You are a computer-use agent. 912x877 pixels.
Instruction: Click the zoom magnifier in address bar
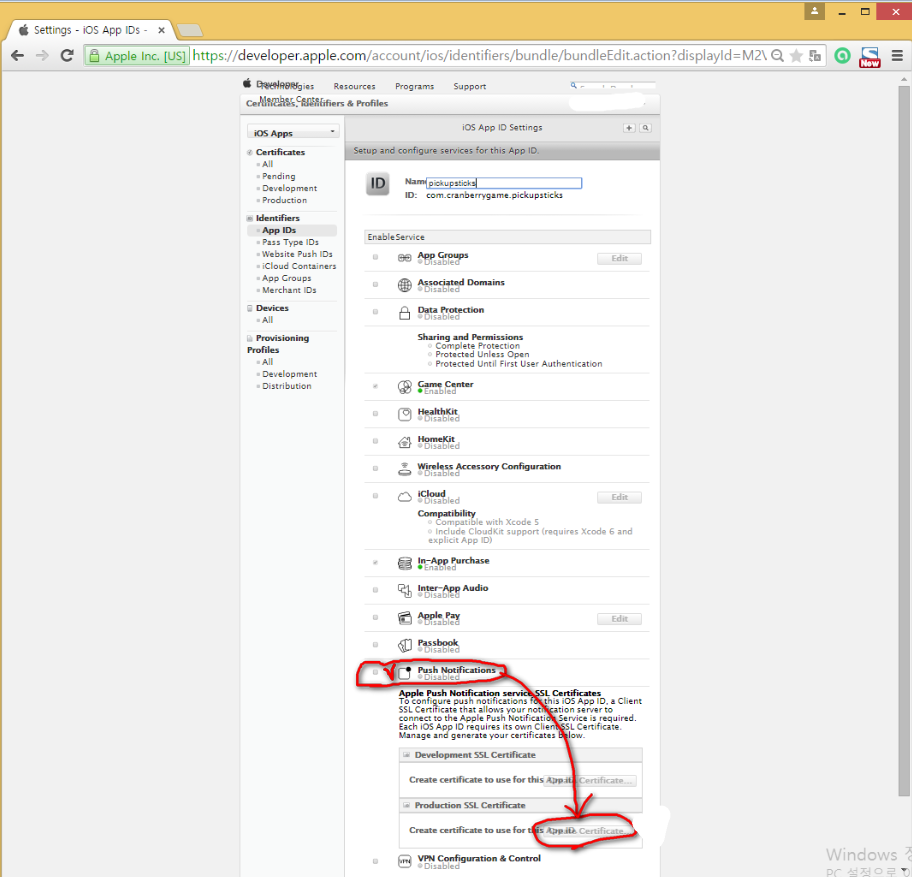coord(777,56)
